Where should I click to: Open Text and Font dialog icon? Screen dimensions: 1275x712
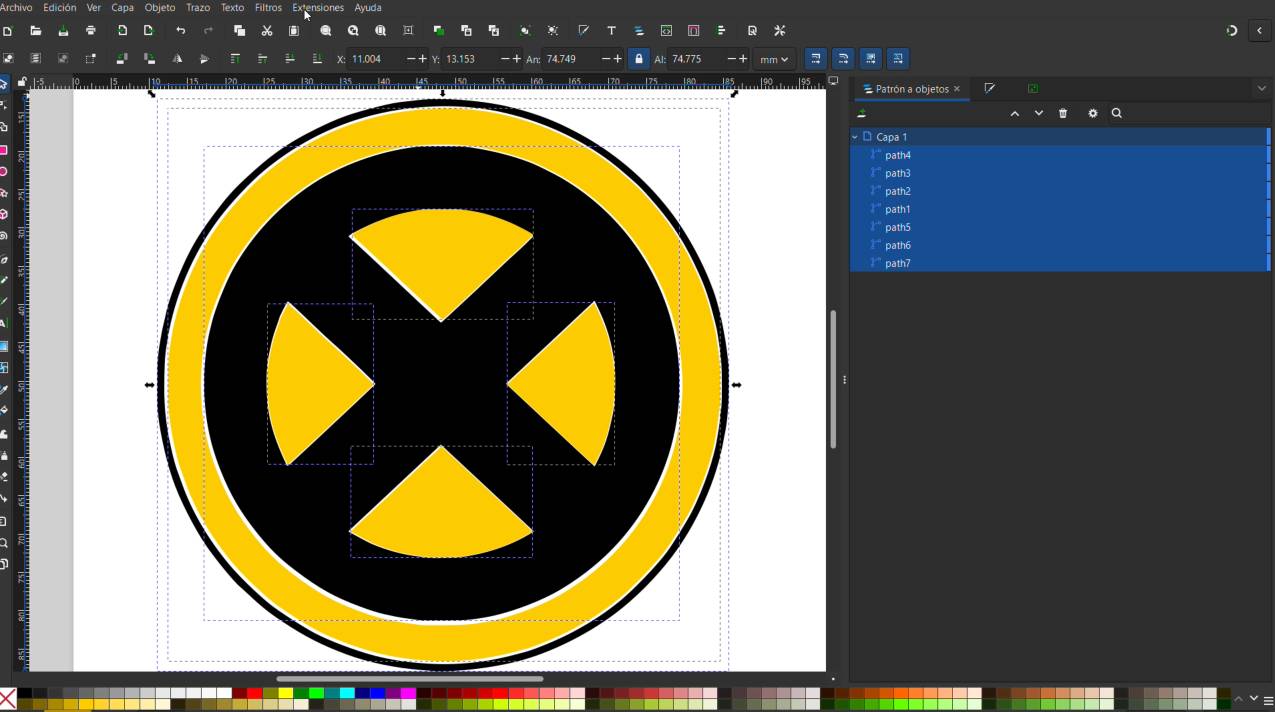point(611,31)
